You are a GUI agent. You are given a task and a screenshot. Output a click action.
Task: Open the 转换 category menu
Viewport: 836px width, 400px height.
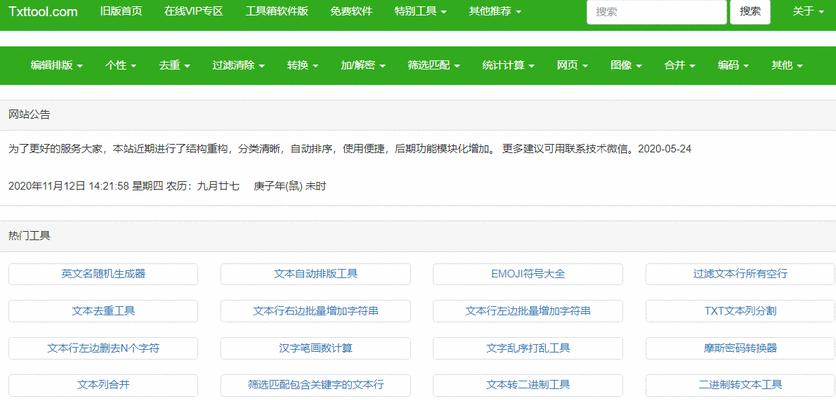303,66
